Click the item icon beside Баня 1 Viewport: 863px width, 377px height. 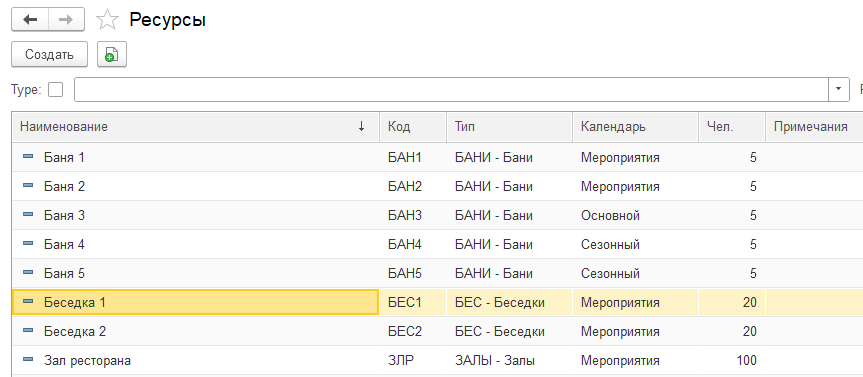tap(28, 157)
